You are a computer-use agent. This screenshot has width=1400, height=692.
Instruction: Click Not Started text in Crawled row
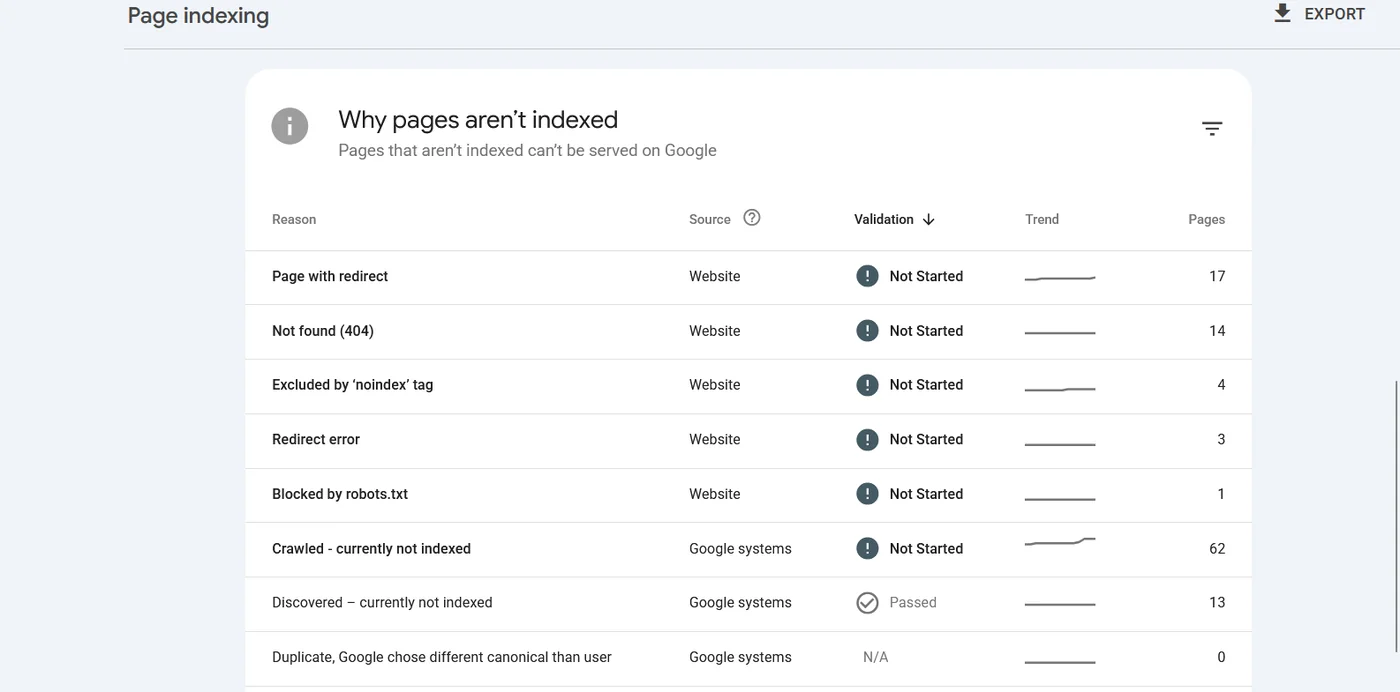pyautogui.click(x=926, y=548)
